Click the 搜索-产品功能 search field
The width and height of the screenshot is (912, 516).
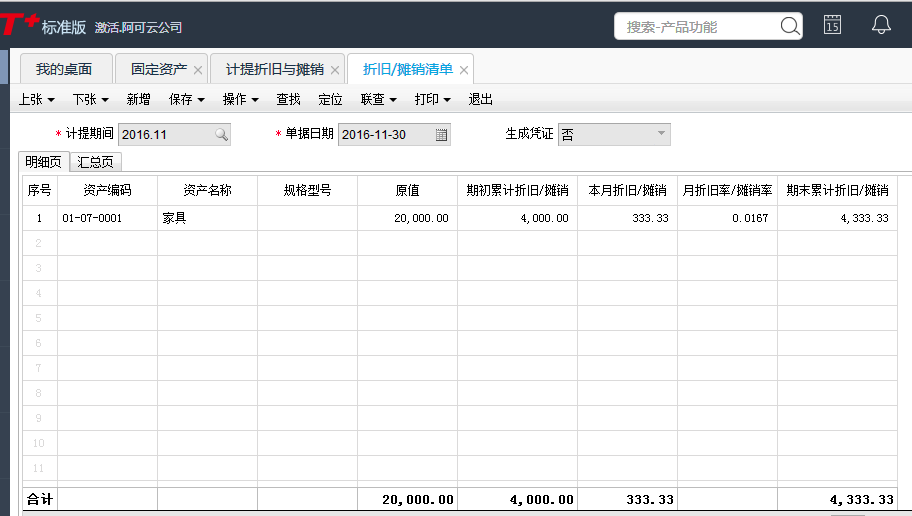pos(695,26)
